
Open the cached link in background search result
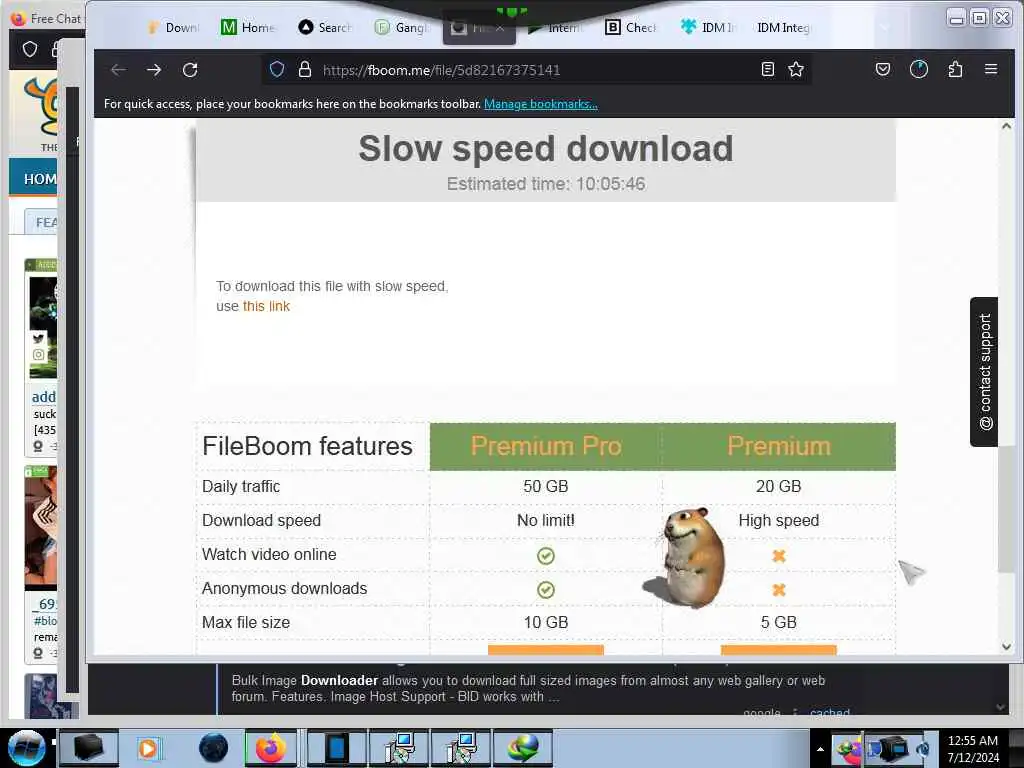click(830, 713)
